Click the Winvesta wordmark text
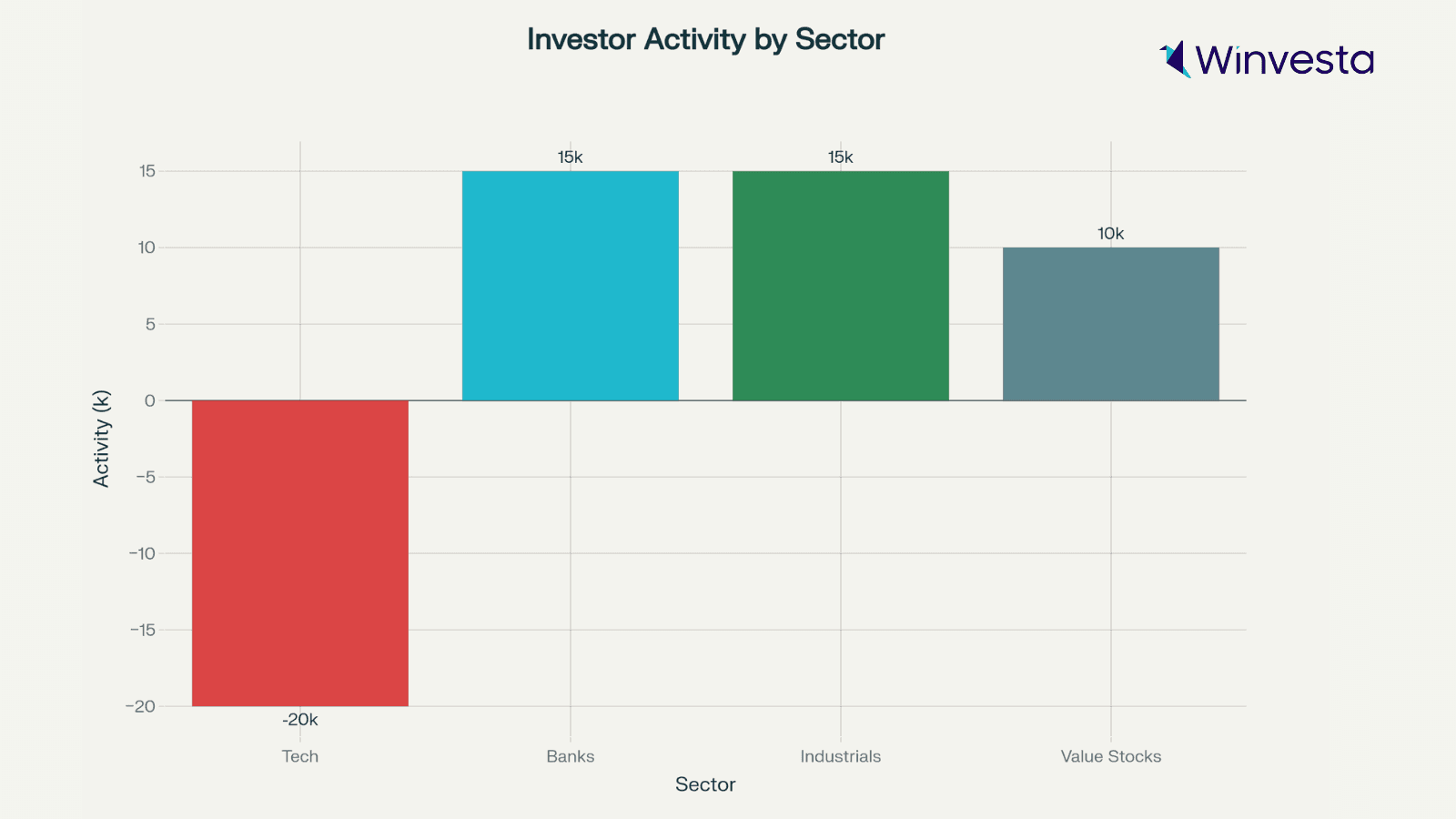Screen dimensions: 1456x819 (x=1284, y=60)
